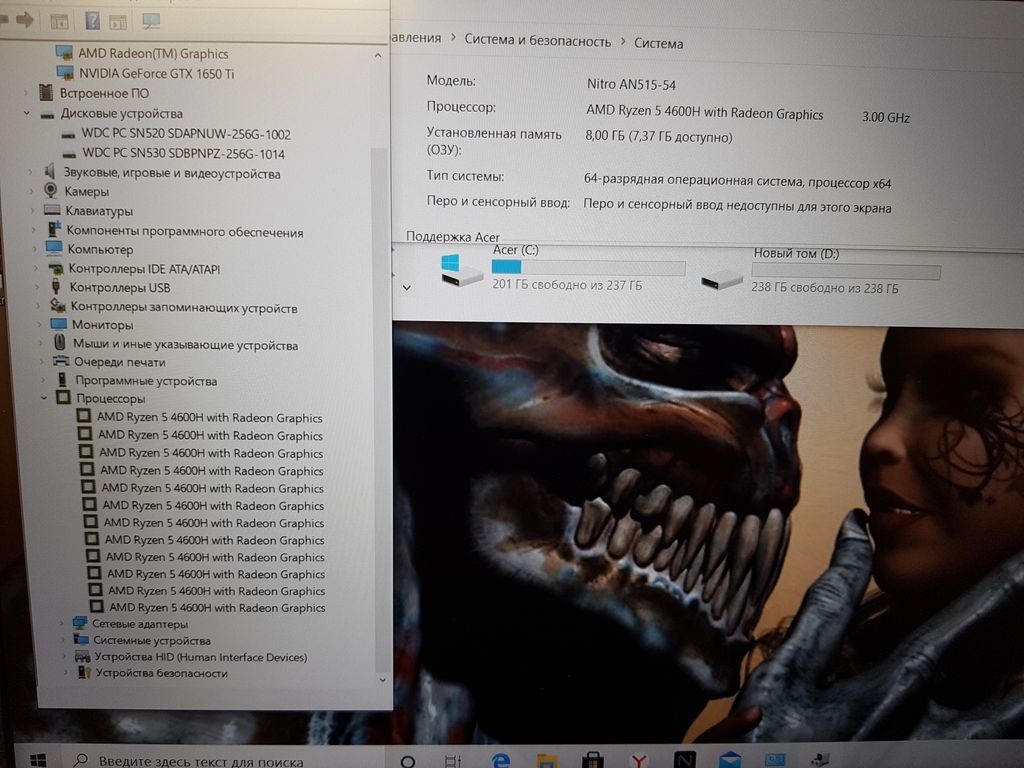Collapse the Процессоры category
Image resolution: width=1024 pixels, height=768 pixels.
(x=44, y=397)
